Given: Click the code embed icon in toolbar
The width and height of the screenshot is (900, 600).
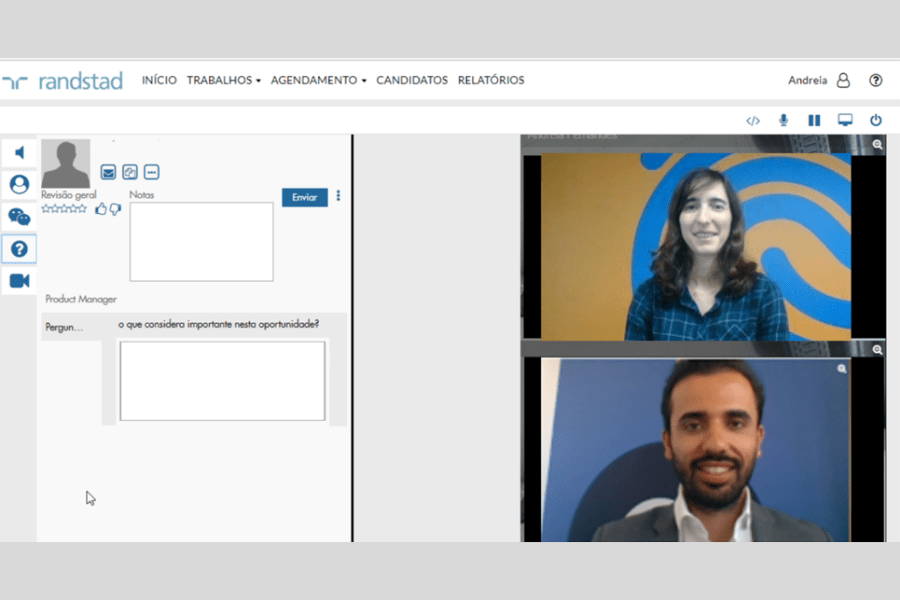Looking at the screenshot, I should pos(753,121).
